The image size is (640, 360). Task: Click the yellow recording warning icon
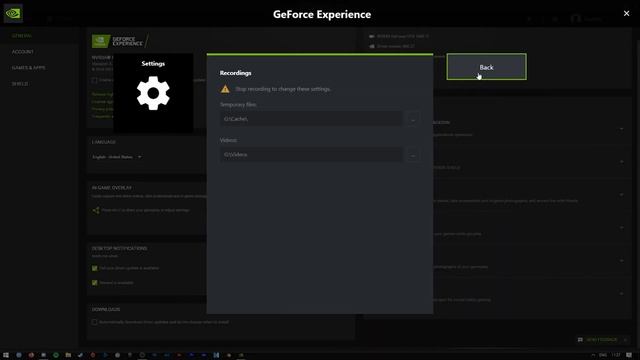pos(225,89)
